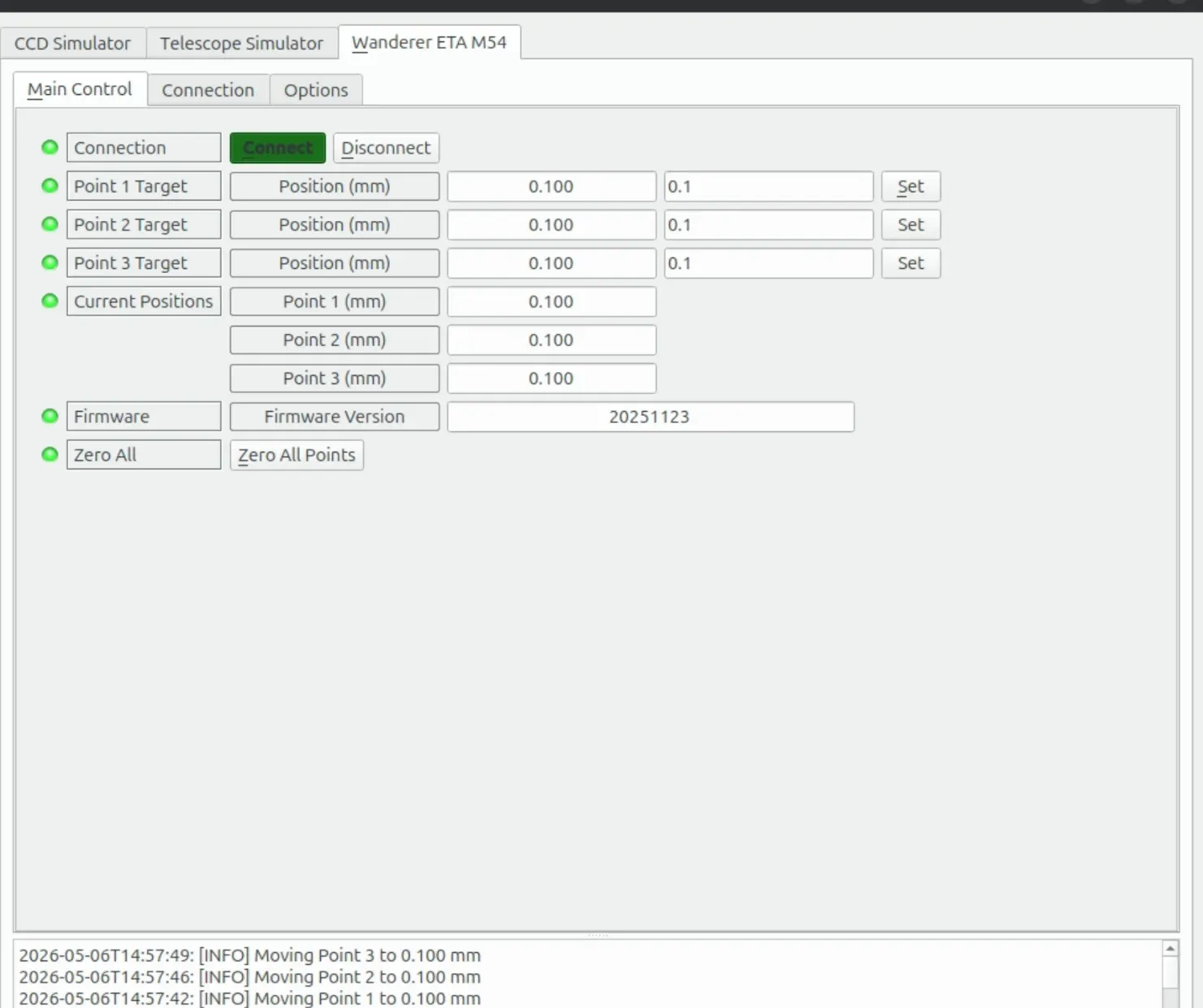This screenshot has width=1203, height=1008.
Task: Click the Zero All status light
Action: (x=50, y=454)
